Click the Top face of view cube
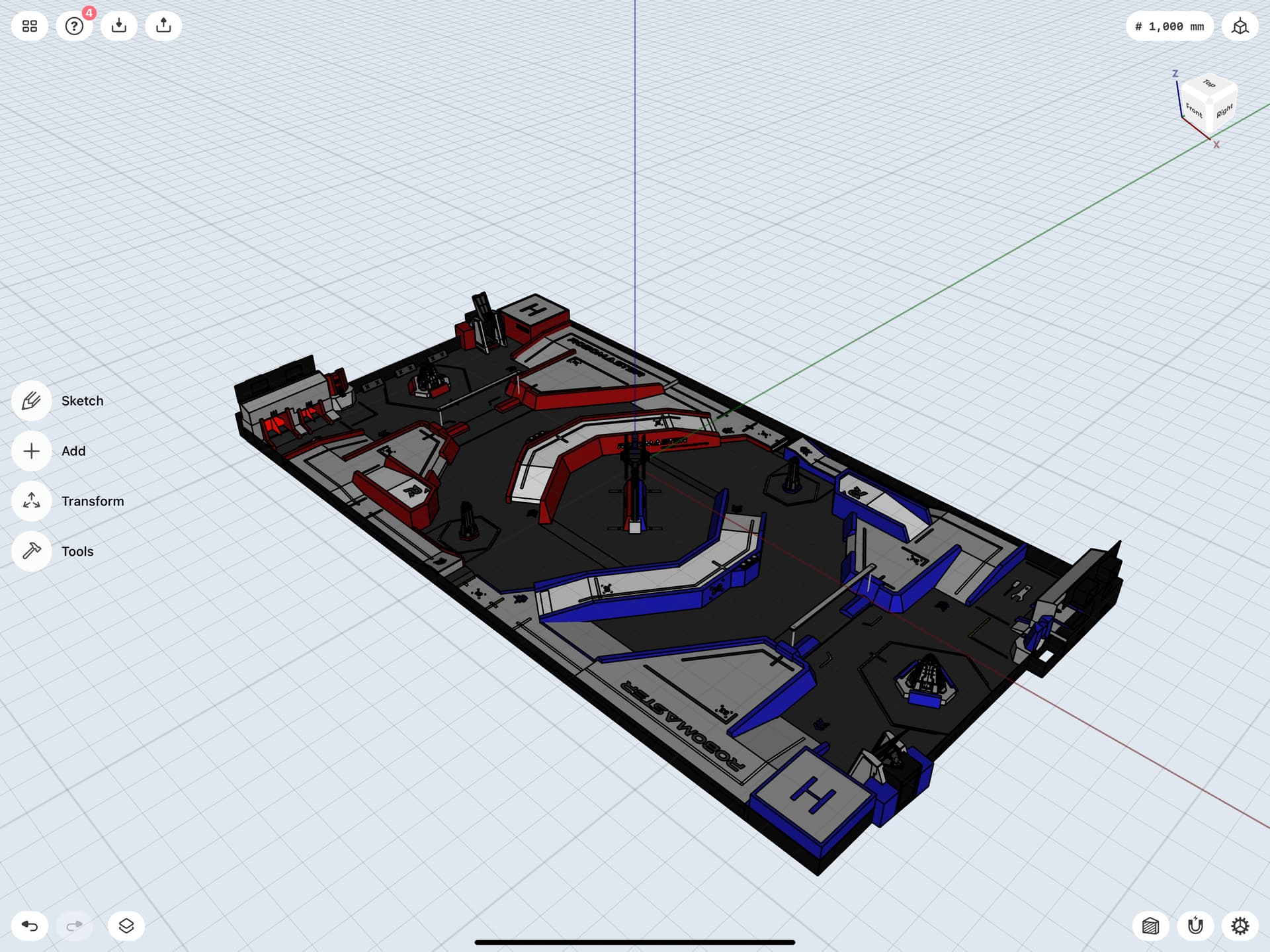 point(1210,84)
